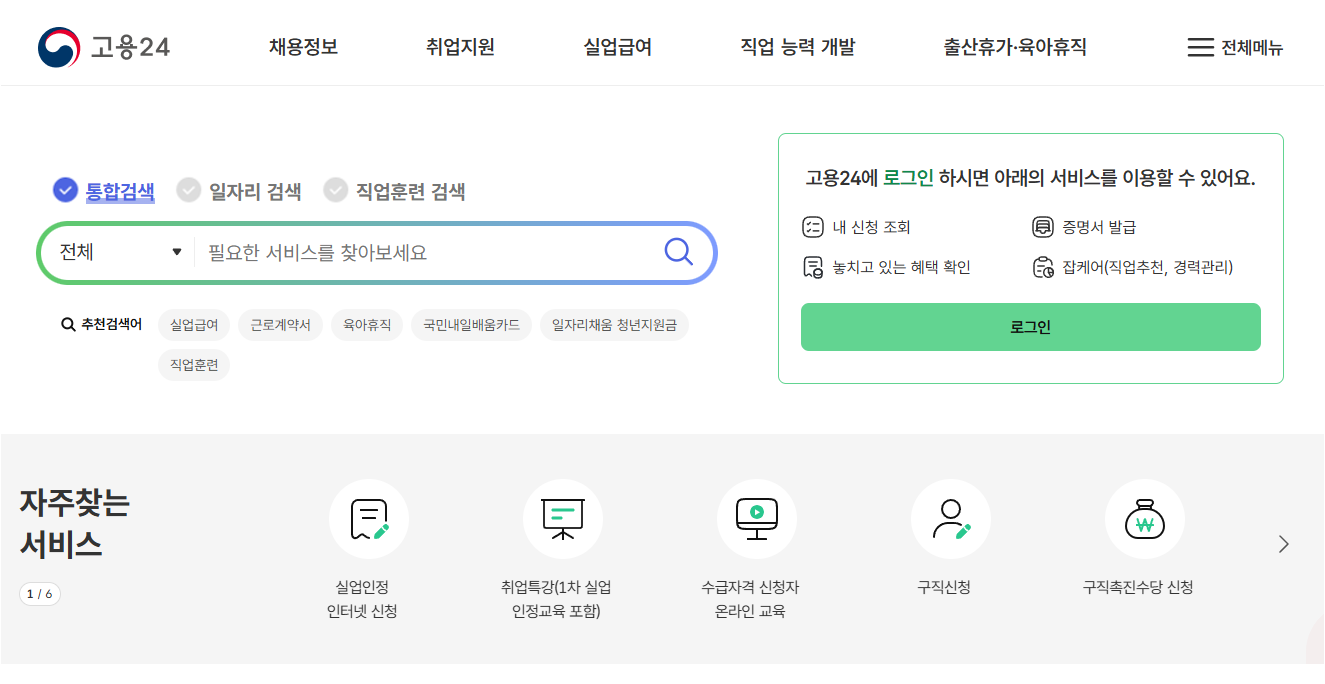Open the 취업지원 menu
The image size is (1325, 684).
pos(460,47)
